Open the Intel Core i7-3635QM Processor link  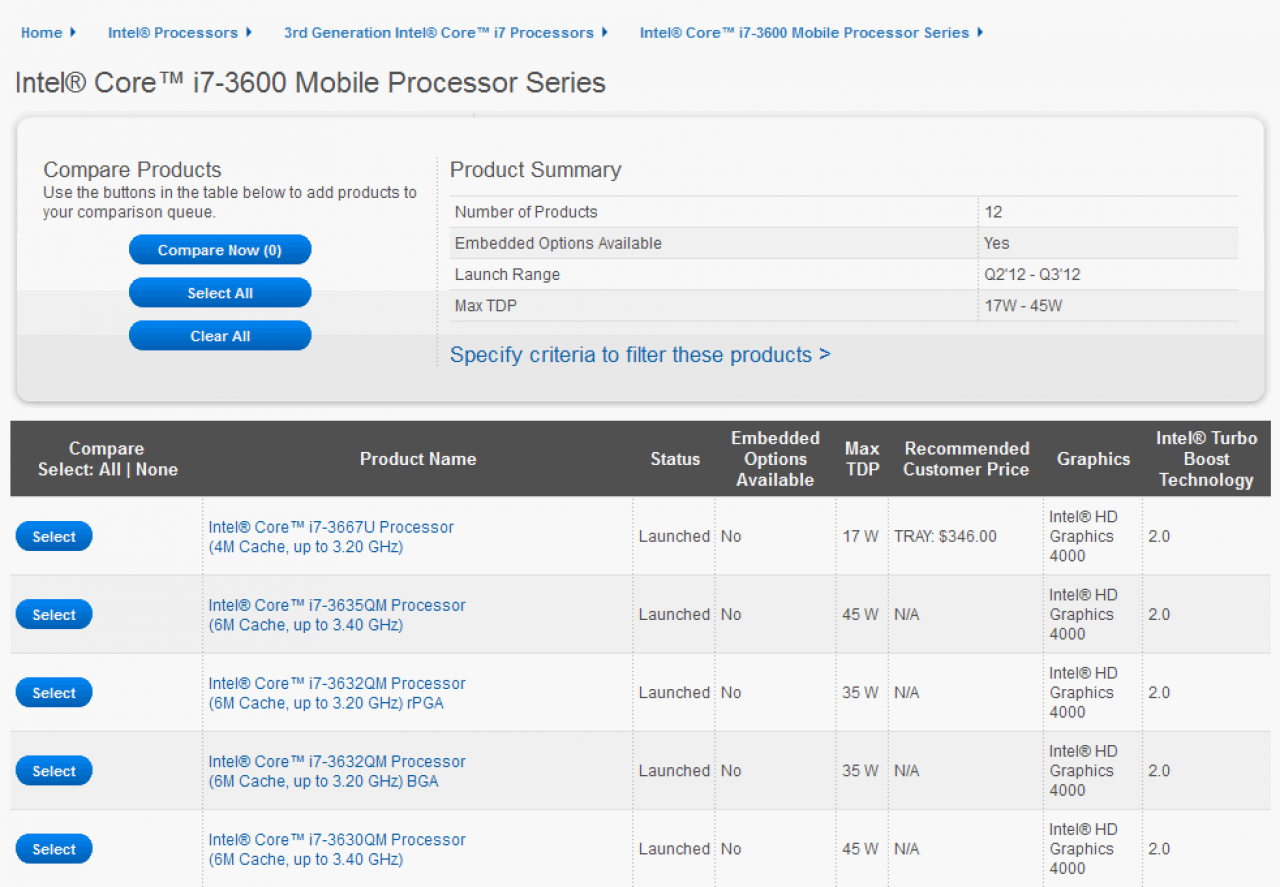point(337,615)
